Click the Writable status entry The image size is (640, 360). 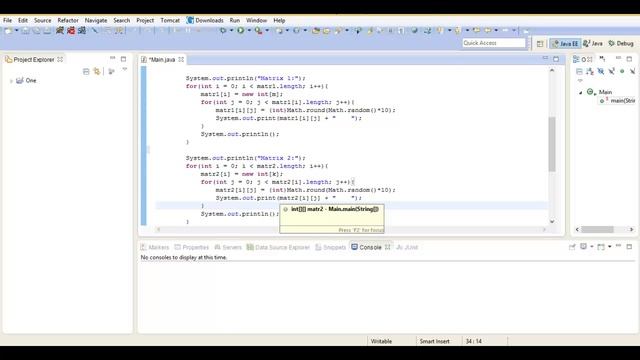[382, 341]
